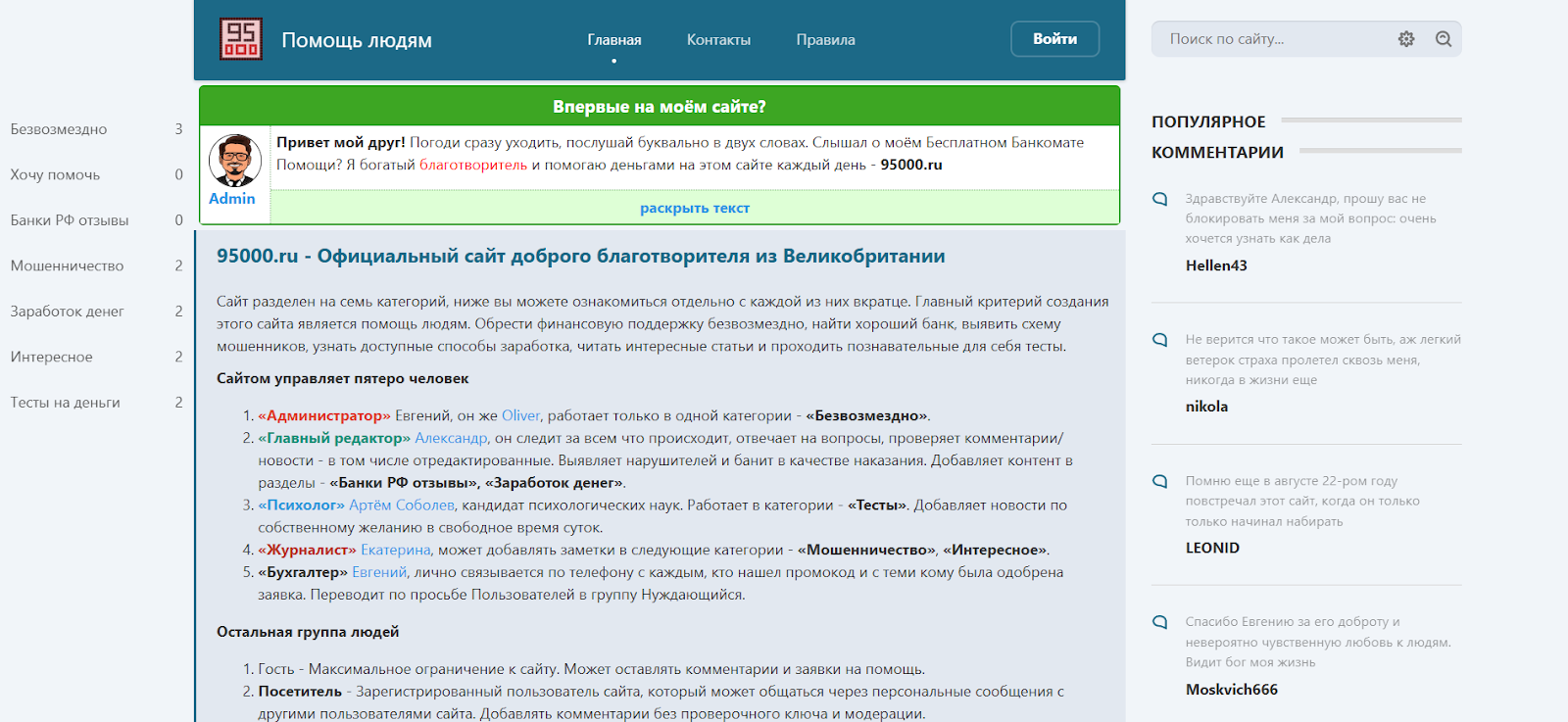Open the LEONID username
The width and height of the screenshot is (1568, 722).
pos(1212,548)
